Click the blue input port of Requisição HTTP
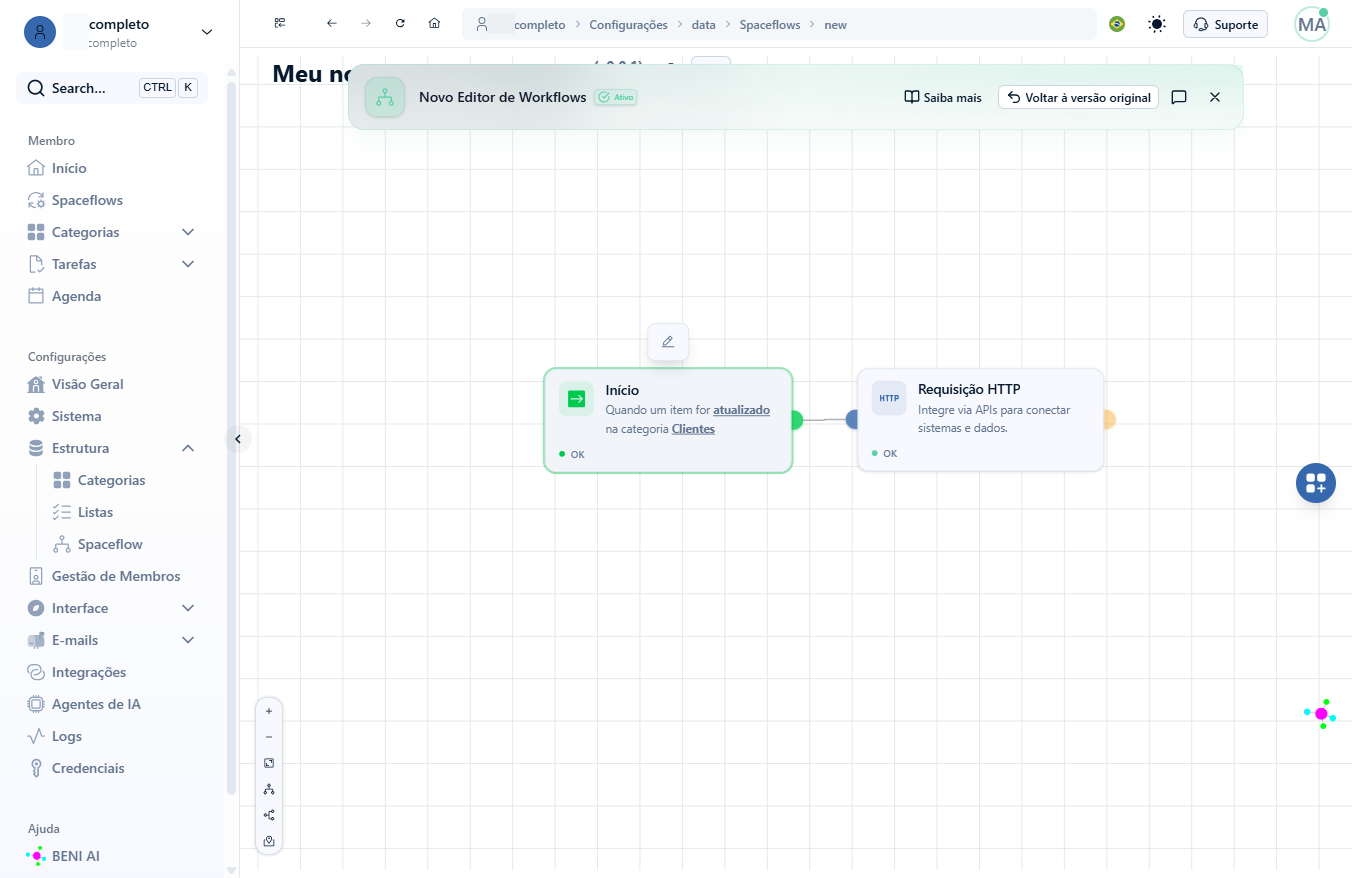Viewport: 1352px width, 878px height. pyautogui.click(x=853, y=420)
